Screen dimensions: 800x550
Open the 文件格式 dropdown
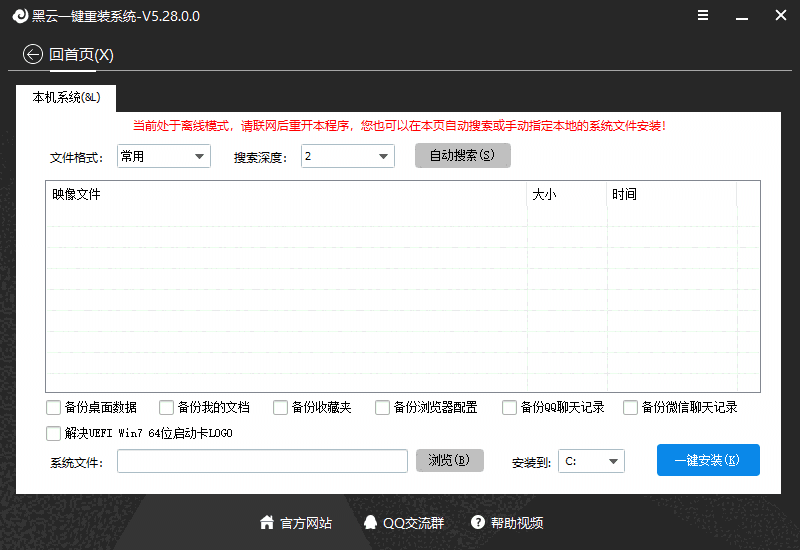click(x=164, y=156)
